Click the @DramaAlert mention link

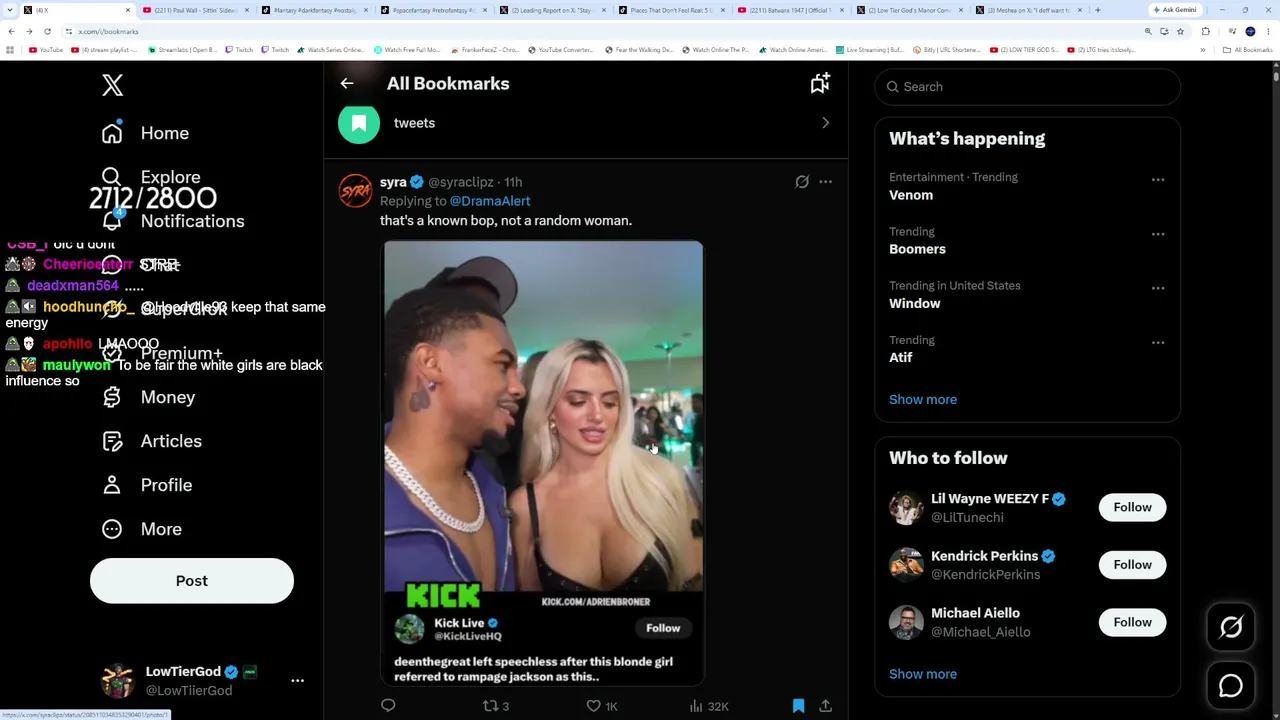(x=490, y=201)
